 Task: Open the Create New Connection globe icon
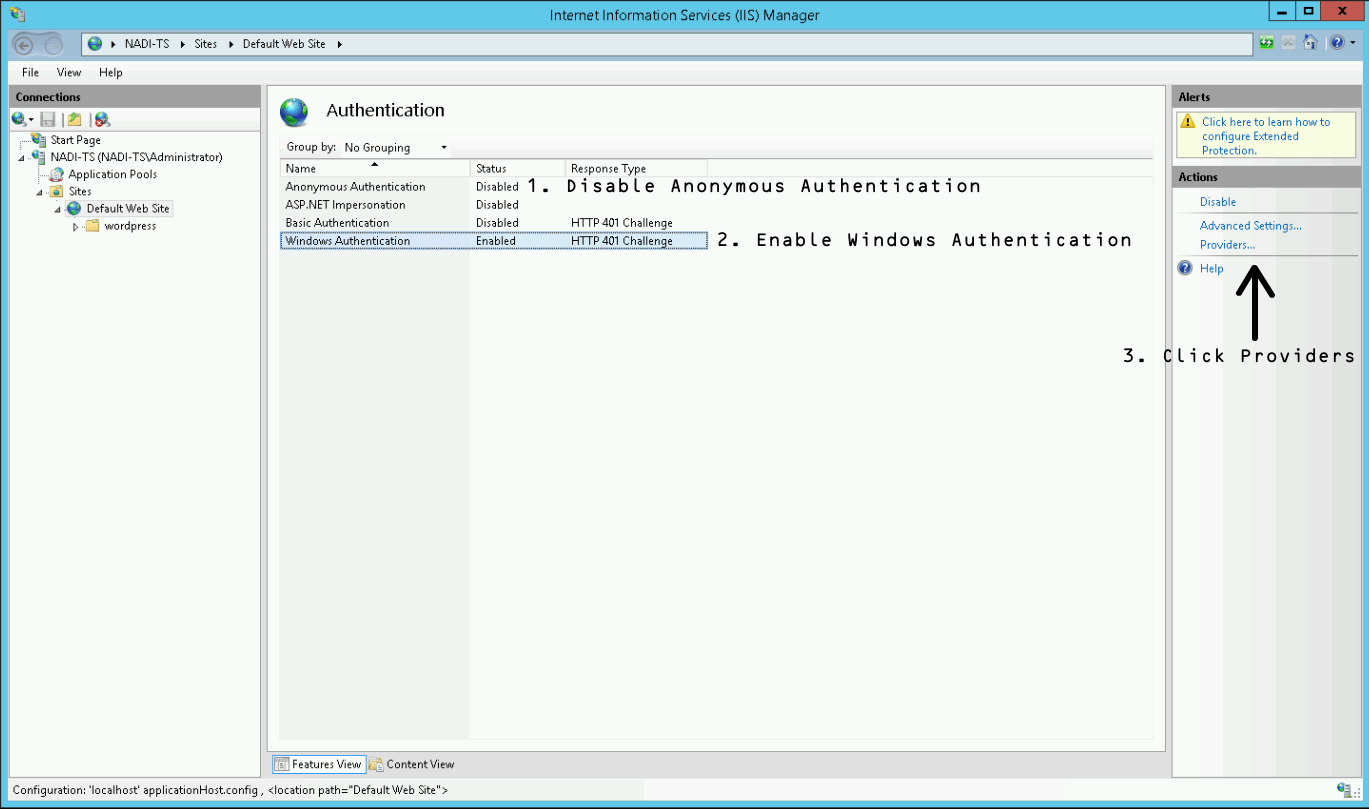click(x=16, y=119)
